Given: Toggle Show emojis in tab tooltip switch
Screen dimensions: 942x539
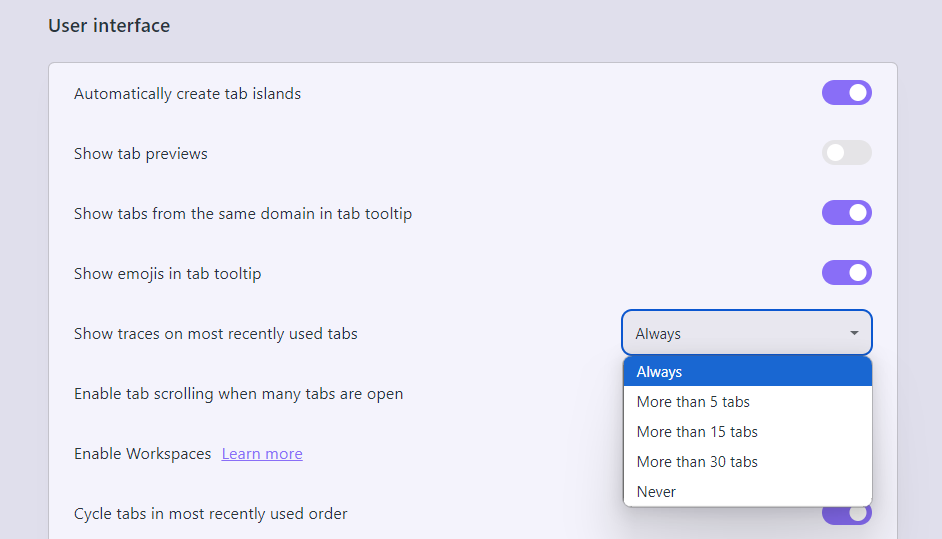Looking at the screenshot, I should click(846, 273).
